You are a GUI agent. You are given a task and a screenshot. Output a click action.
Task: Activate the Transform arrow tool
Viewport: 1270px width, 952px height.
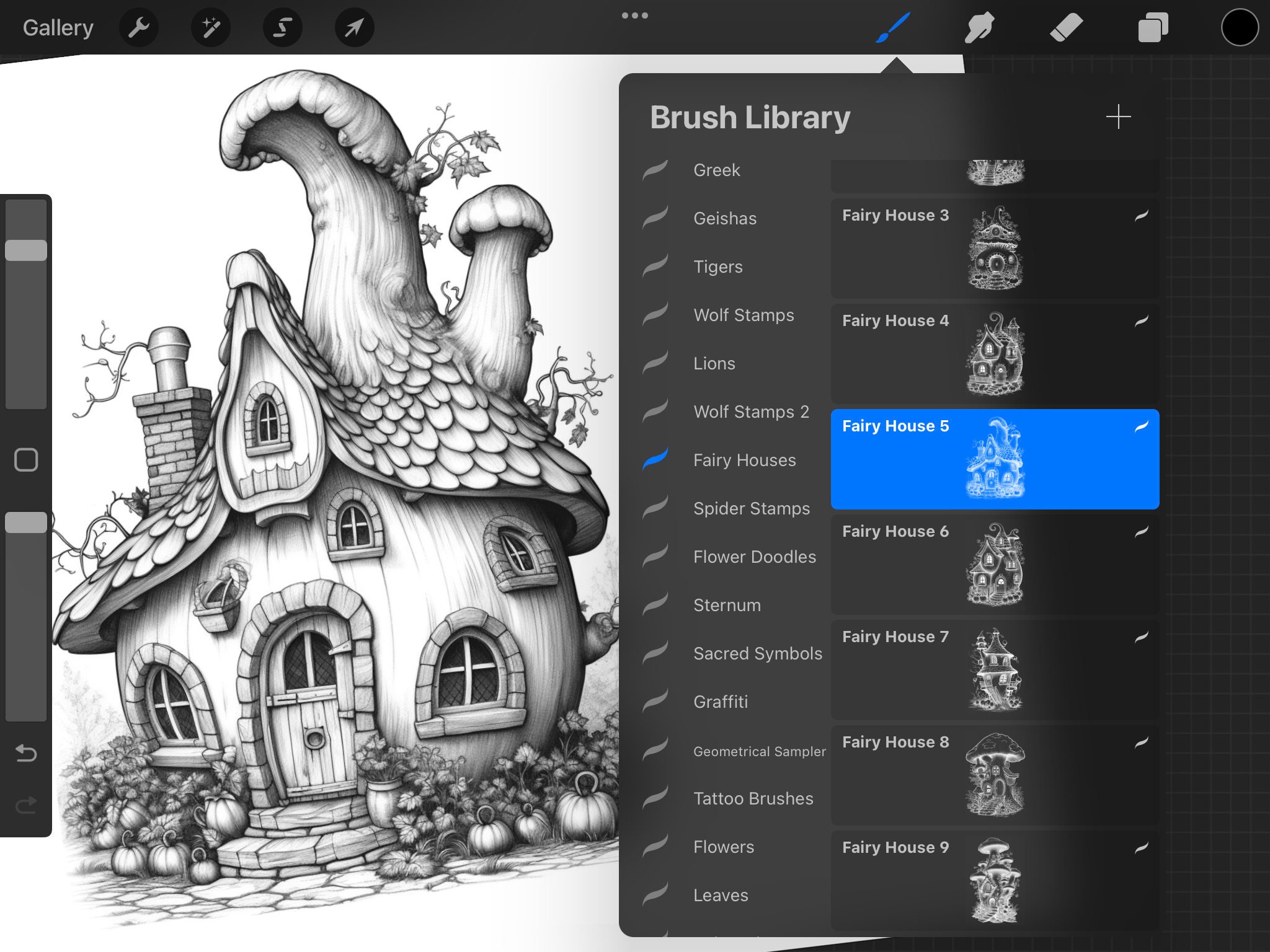(x=355, y=27)
